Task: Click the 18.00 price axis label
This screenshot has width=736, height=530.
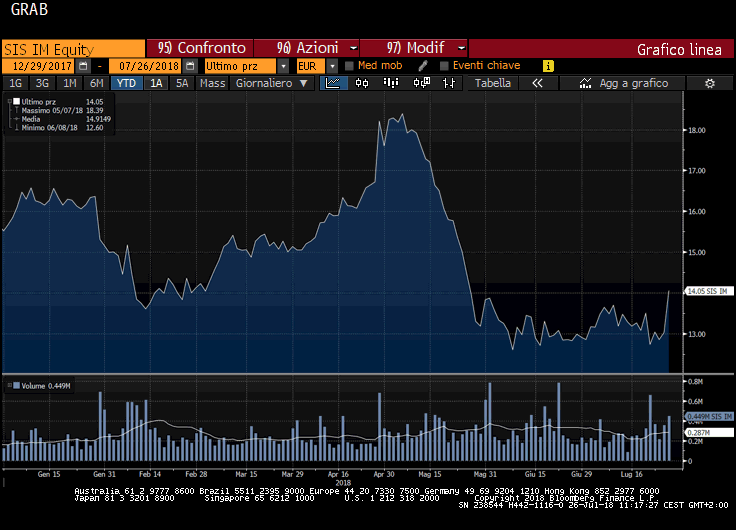Action: pos(697,131)
